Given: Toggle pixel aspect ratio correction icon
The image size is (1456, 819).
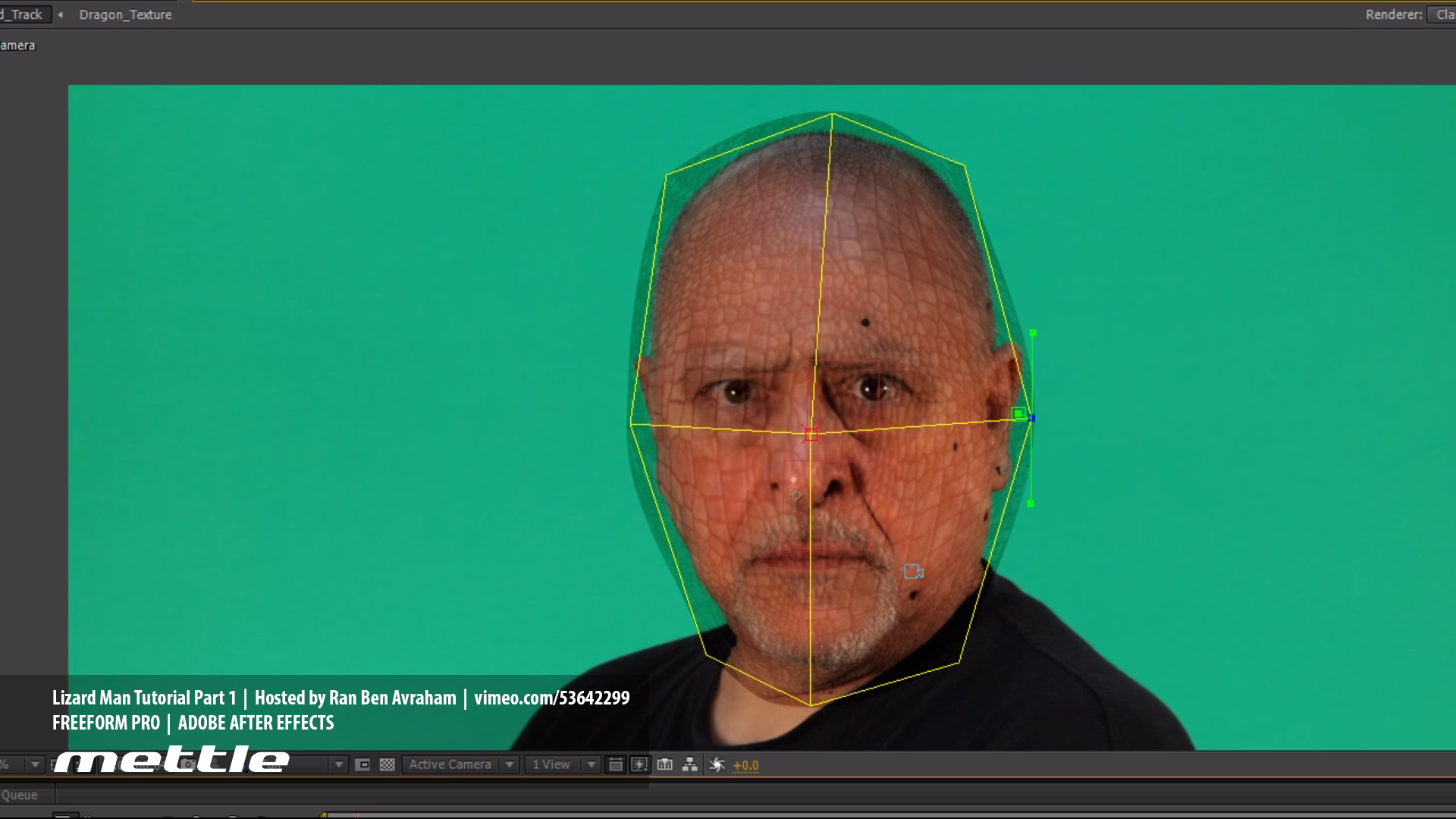Looking at the screenshot, I should [x=615, y=764].
